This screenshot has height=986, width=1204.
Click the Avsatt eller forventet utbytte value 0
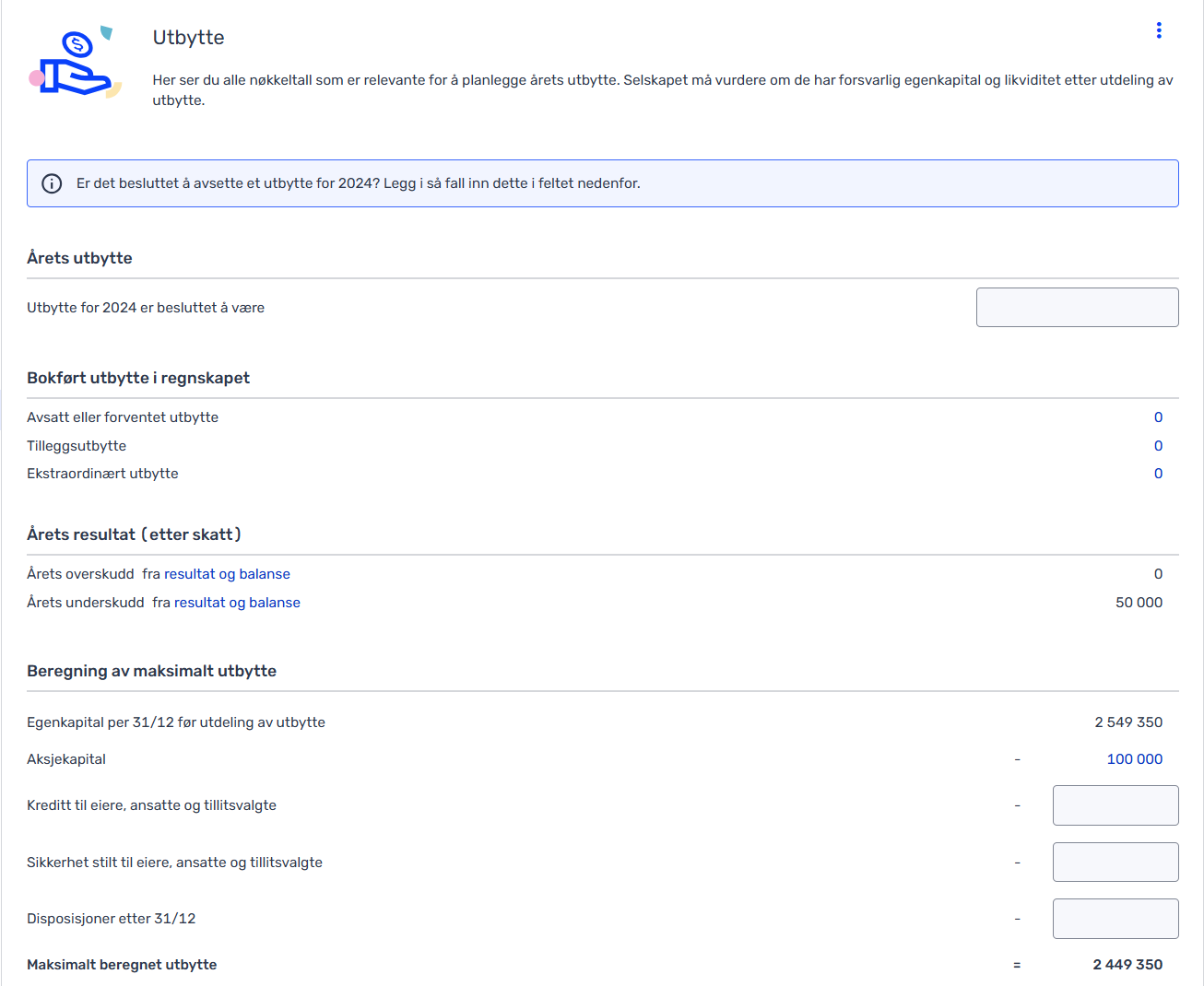point(1158,417)
